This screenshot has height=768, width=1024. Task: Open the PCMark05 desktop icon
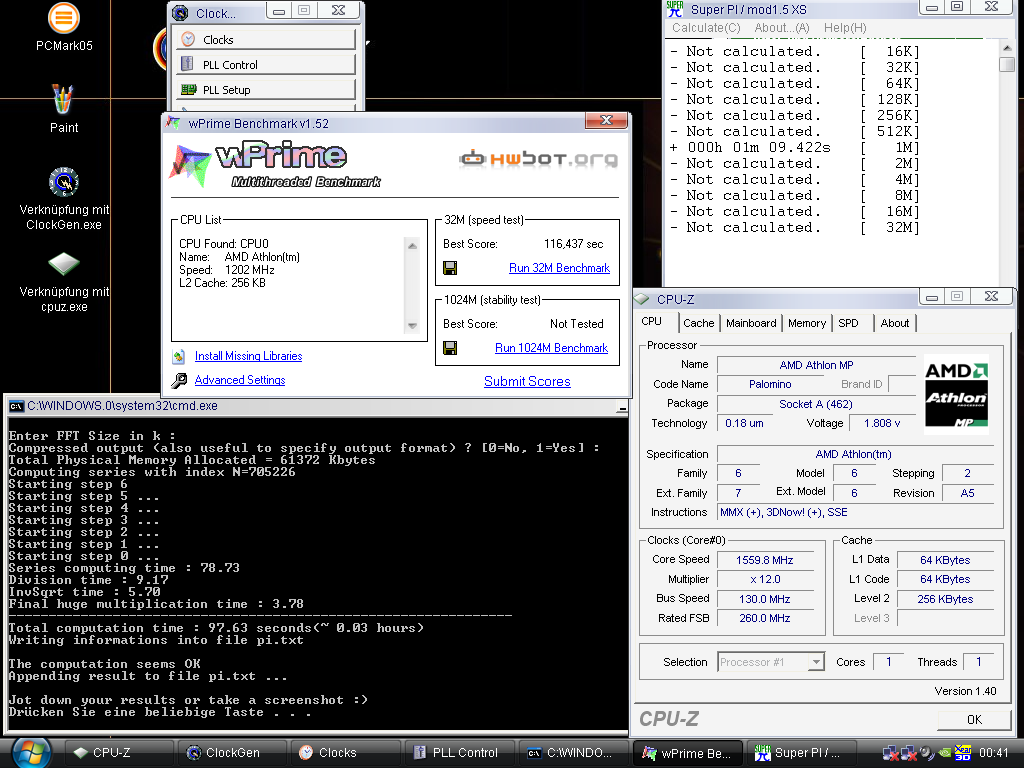64,18
